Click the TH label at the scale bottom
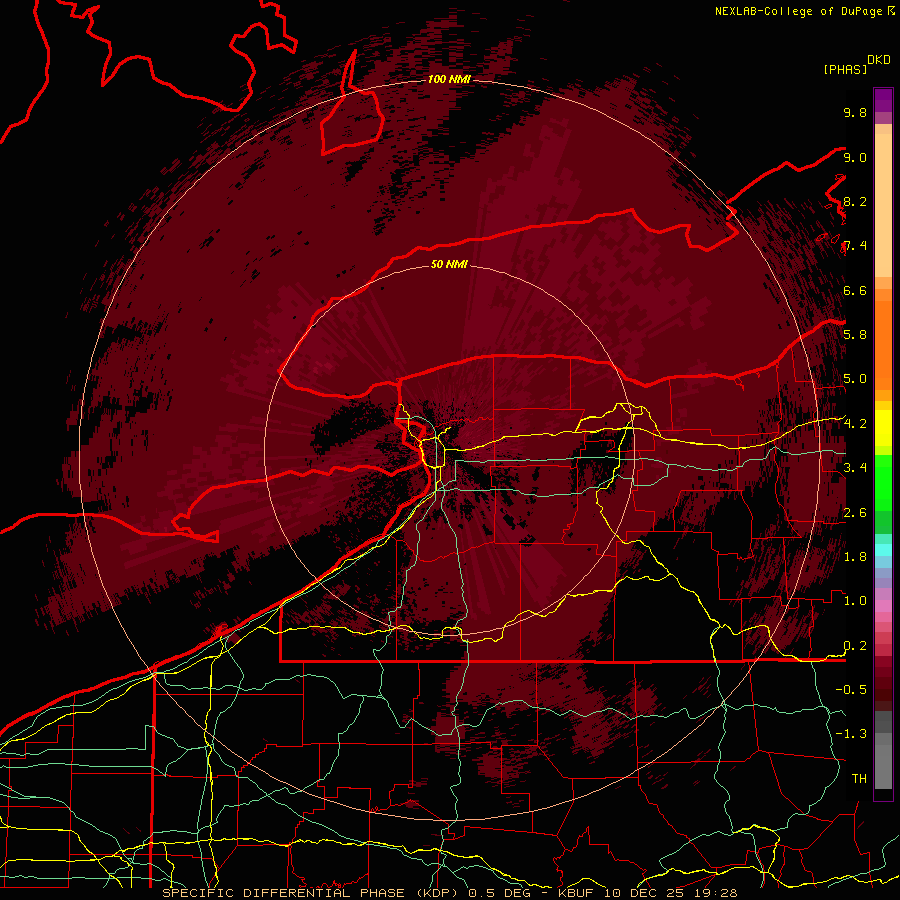 pos(859,778)
